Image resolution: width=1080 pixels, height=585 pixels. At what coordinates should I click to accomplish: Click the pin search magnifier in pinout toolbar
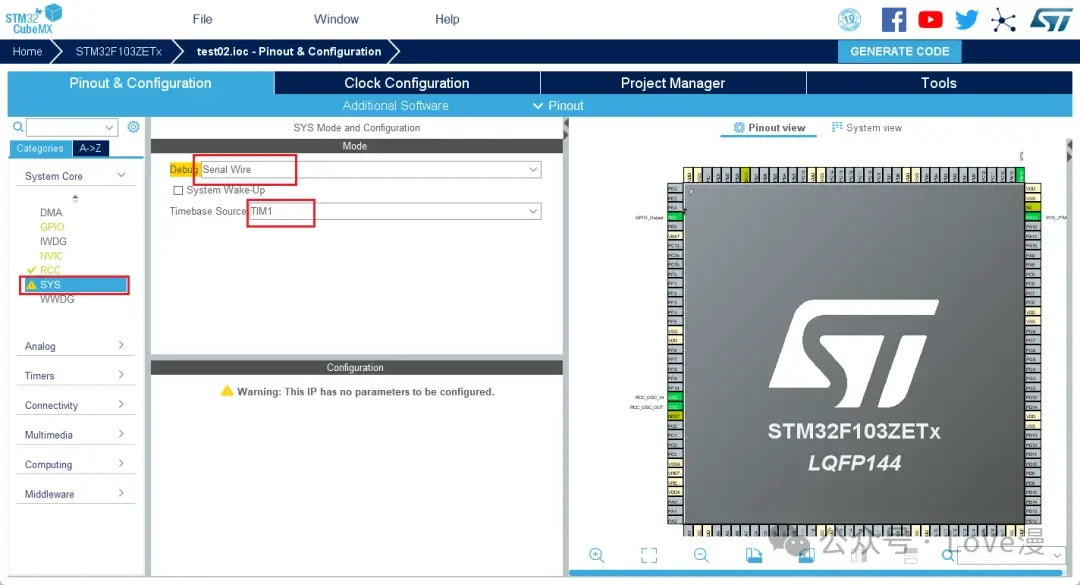pos(948,555)
